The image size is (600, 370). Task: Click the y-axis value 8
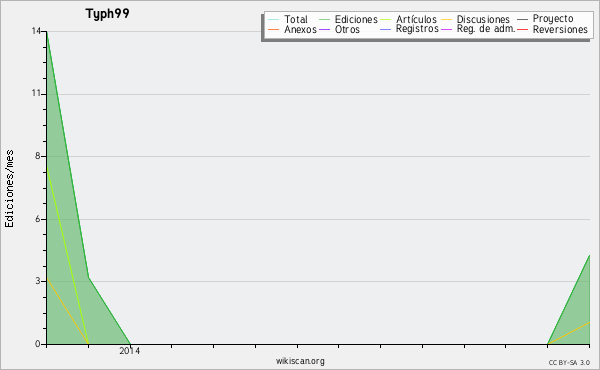click(38, 156)
